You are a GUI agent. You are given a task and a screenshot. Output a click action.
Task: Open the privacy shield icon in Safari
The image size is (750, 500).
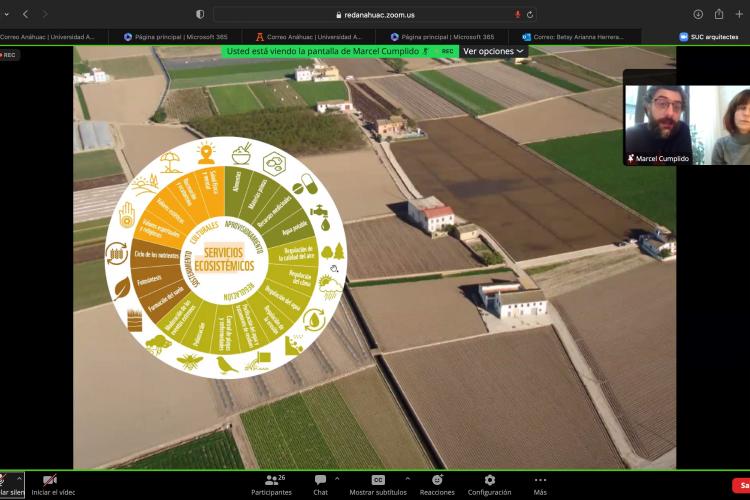200,14
